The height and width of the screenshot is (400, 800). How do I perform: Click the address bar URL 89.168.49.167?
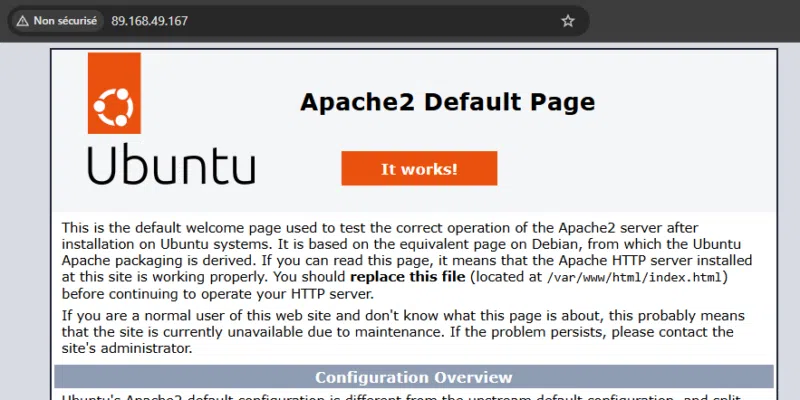149,21
